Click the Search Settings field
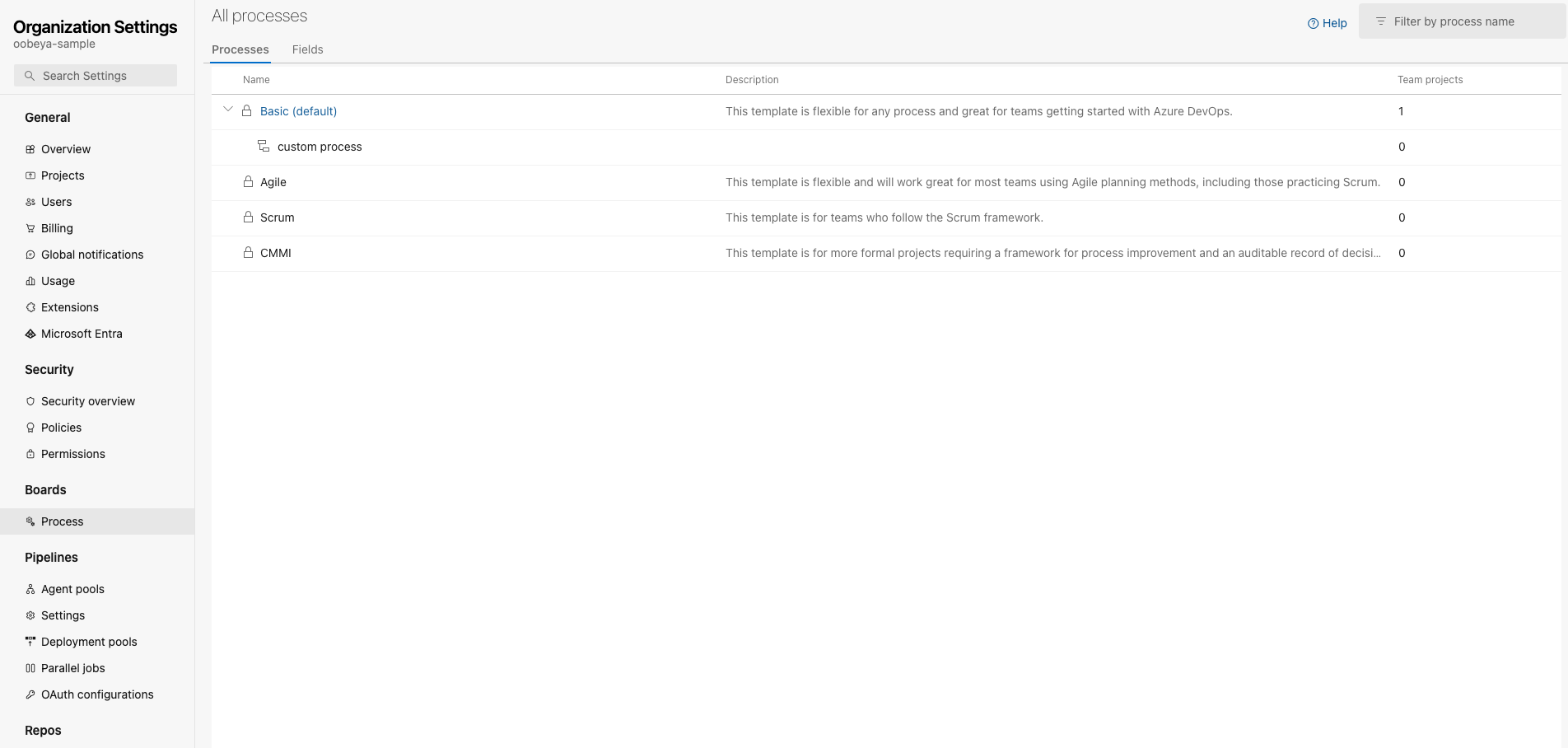 (x=96, y=76)
